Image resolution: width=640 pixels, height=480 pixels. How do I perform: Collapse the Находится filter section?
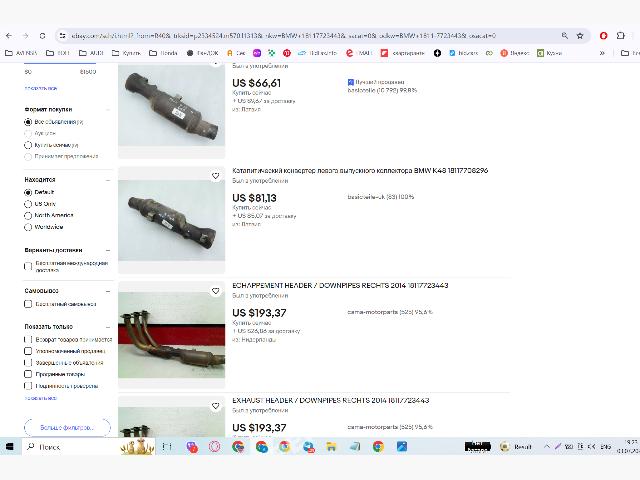point(108,180)
